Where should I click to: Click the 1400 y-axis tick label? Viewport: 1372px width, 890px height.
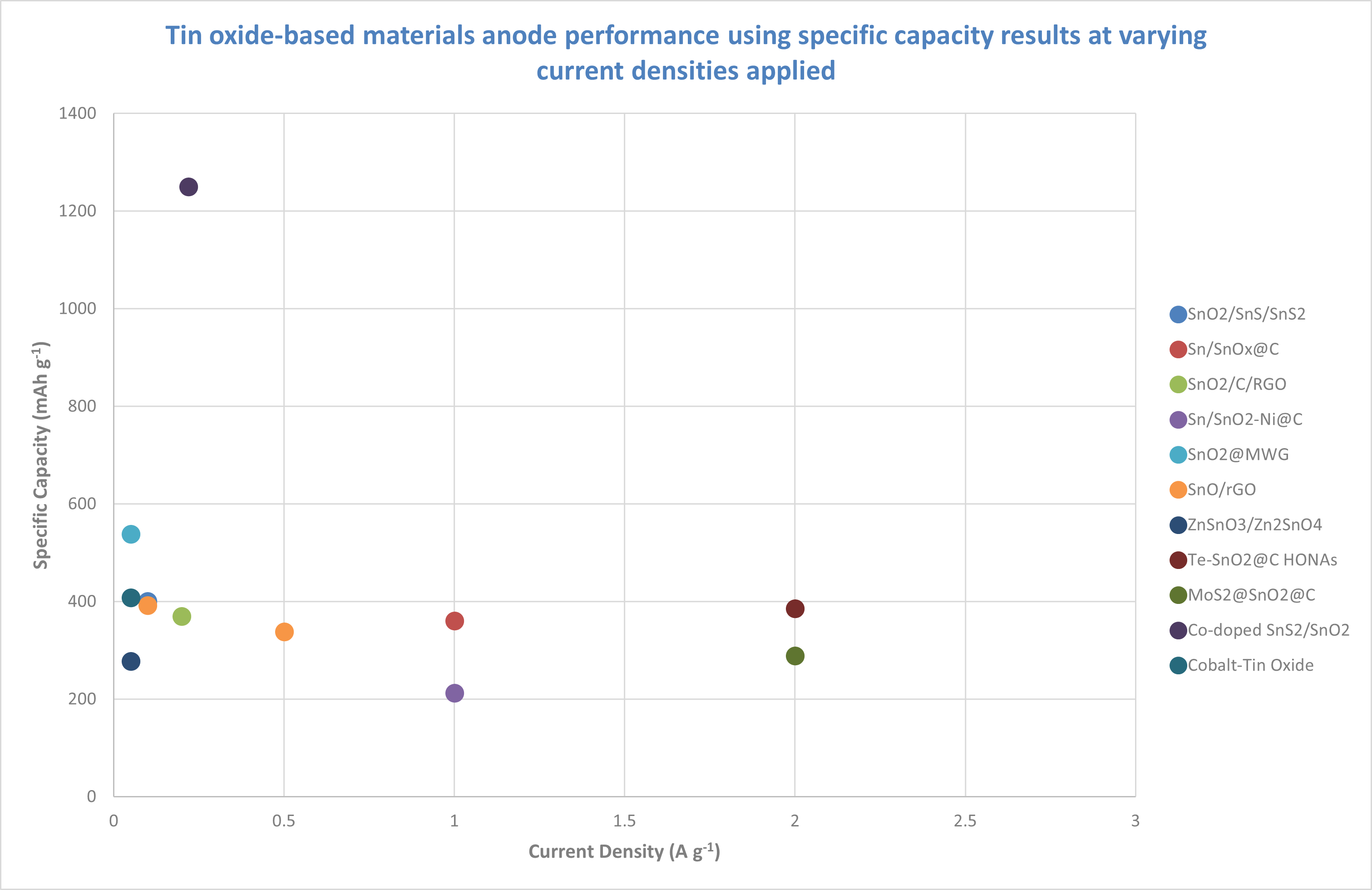[77, 114]
